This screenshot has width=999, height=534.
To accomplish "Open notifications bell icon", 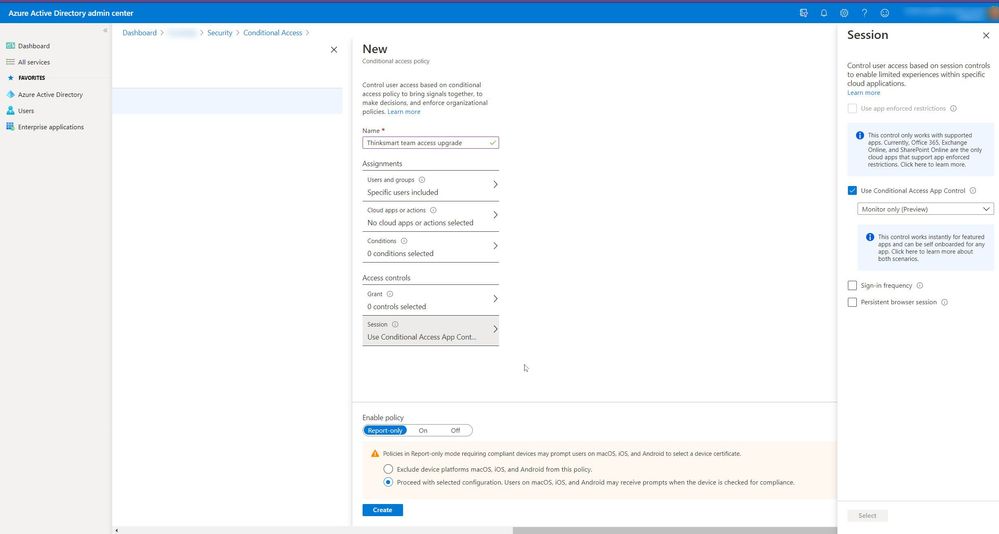I will click(824, 13).
